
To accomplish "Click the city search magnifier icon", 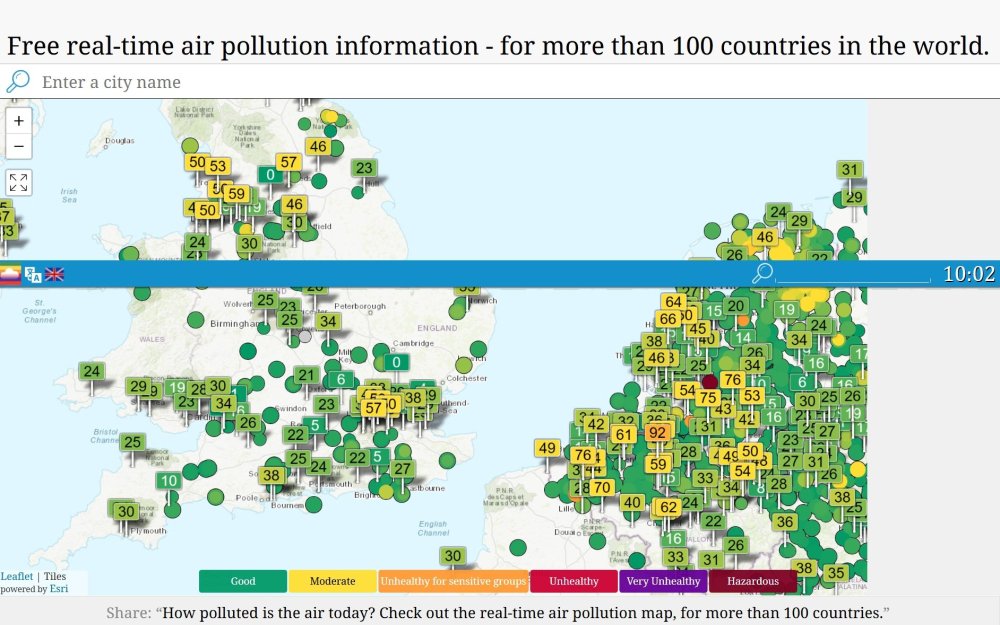I will tap(18, 82).
